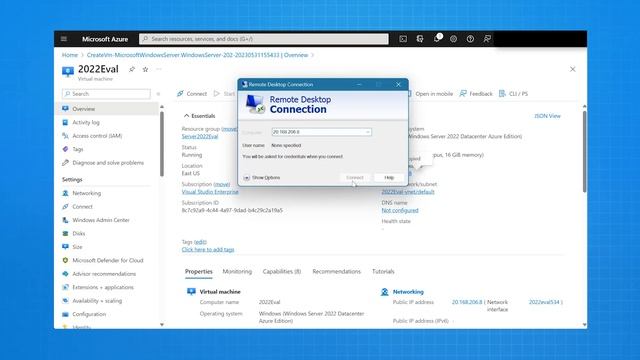
Task: Close the 2022Eval blade with X
Action: coord(573,69)
